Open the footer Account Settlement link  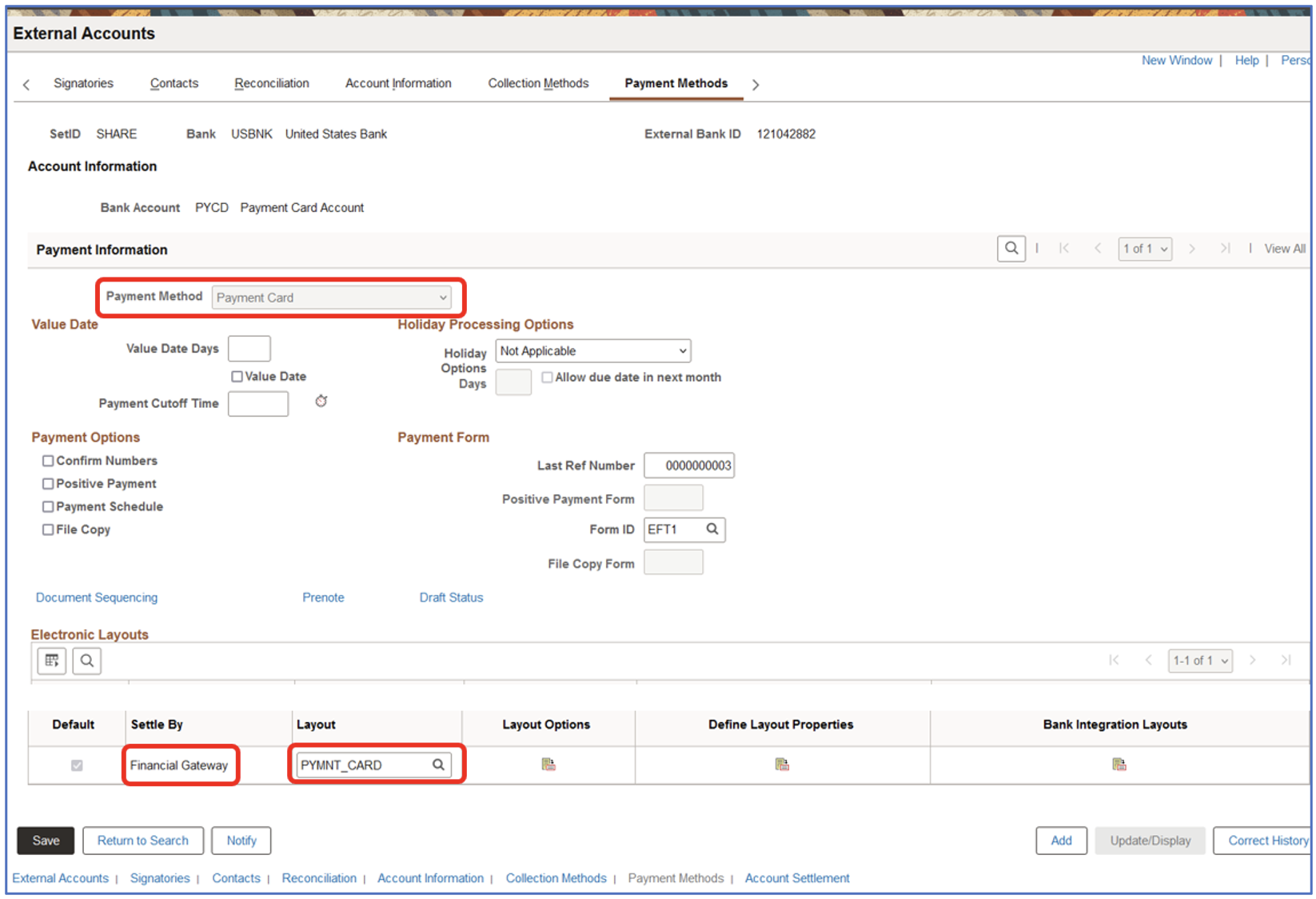point(797,878)
